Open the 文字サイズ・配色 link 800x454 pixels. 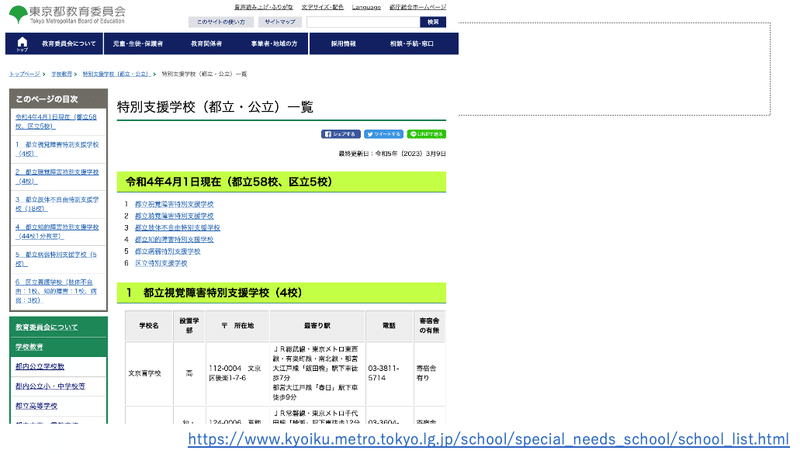click(x=322, y=7)
